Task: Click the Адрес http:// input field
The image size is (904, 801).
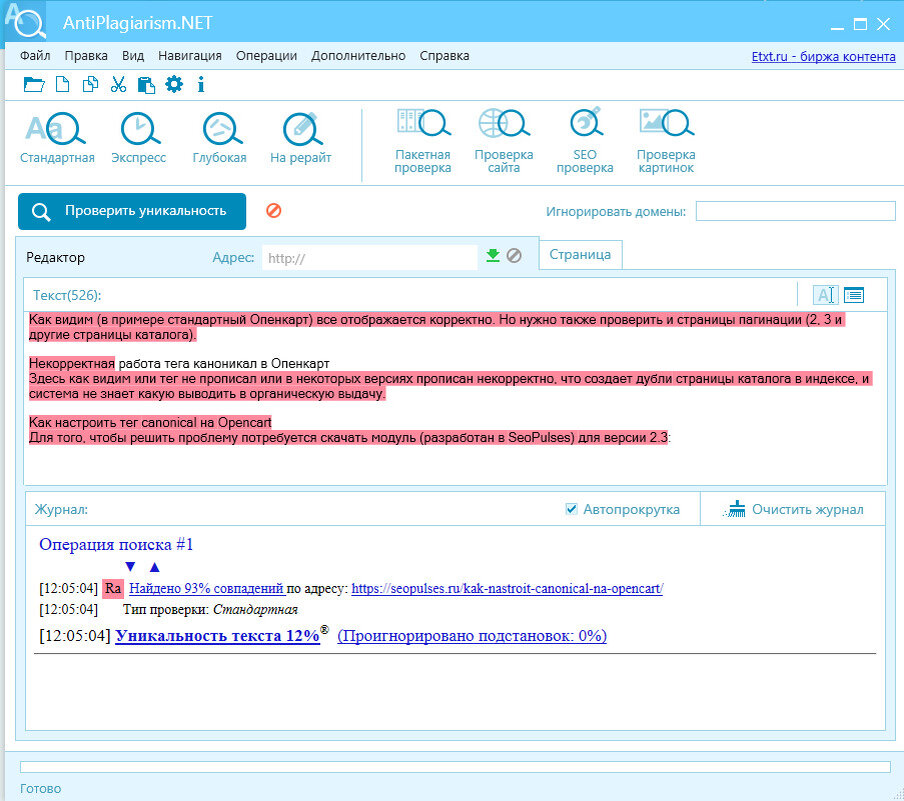Action: 370,258
